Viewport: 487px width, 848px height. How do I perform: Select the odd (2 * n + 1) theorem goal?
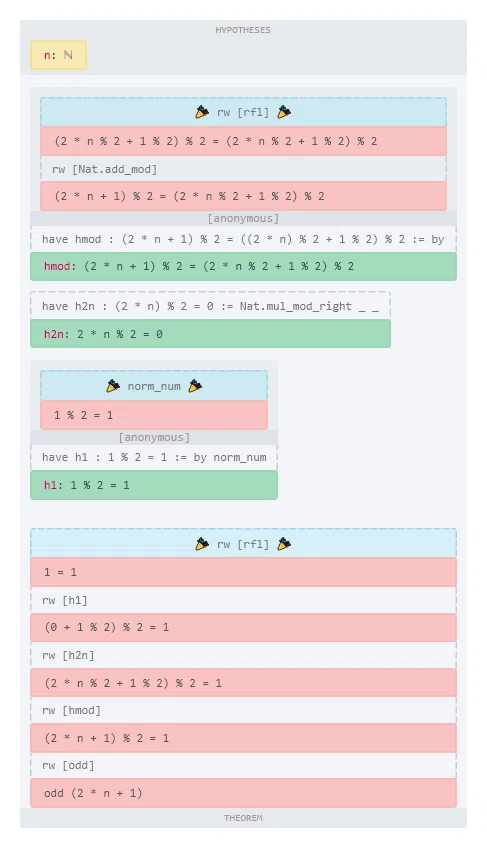pyautogui.click(x=243, y=793)
